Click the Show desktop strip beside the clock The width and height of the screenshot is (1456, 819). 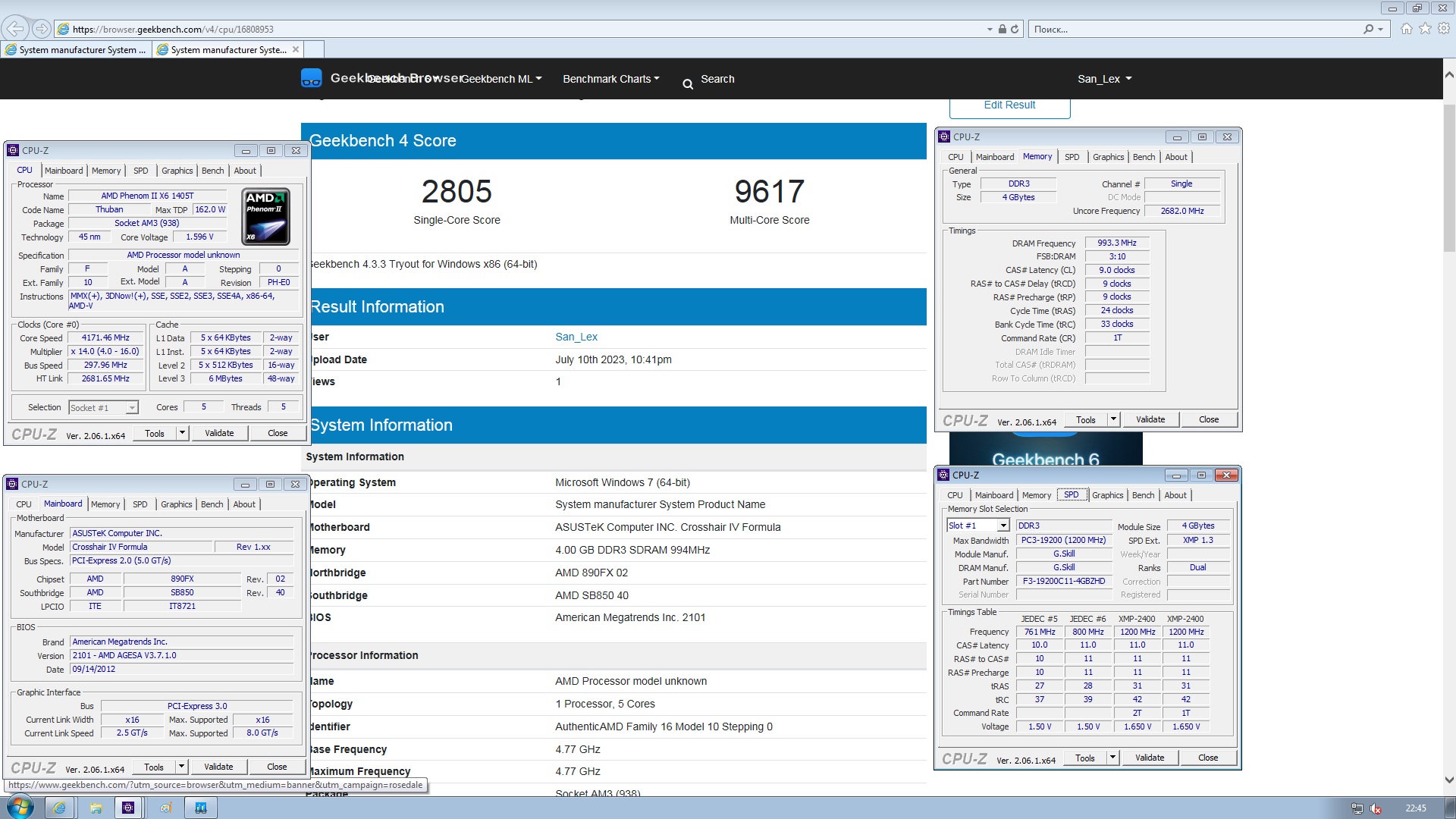(x=1450, y=808)
